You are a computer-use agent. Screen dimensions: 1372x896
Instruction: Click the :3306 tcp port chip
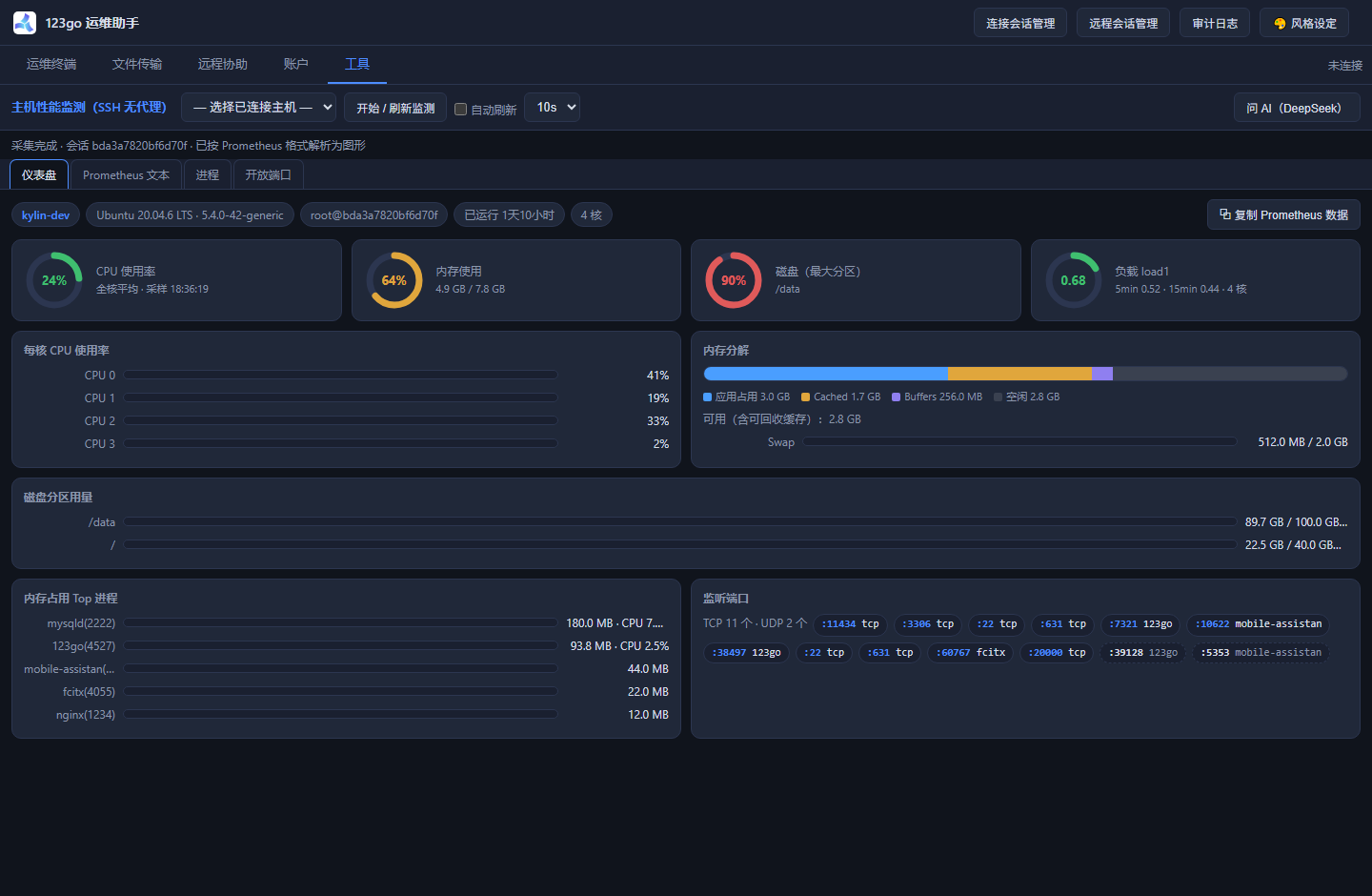(928, 624)
